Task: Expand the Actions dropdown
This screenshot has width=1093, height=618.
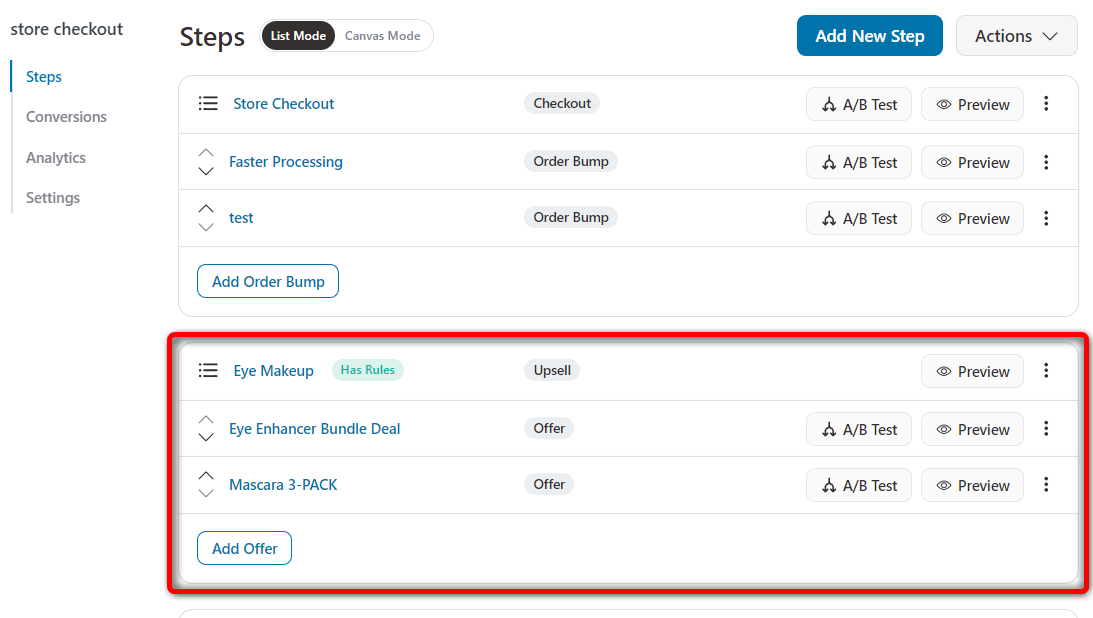Action: (1016, 36)
